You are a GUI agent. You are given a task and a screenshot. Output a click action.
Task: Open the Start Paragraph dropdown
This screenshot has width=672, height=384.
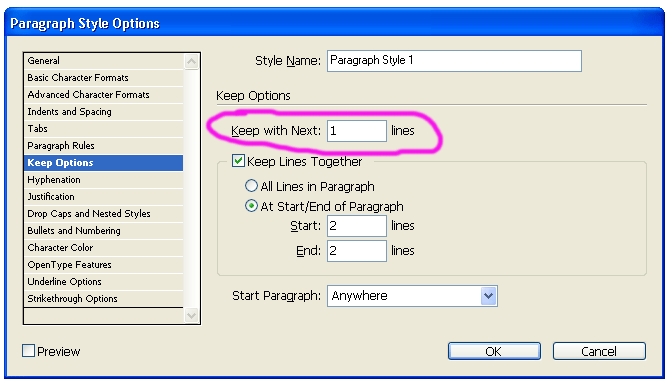(x=412, y=296)
